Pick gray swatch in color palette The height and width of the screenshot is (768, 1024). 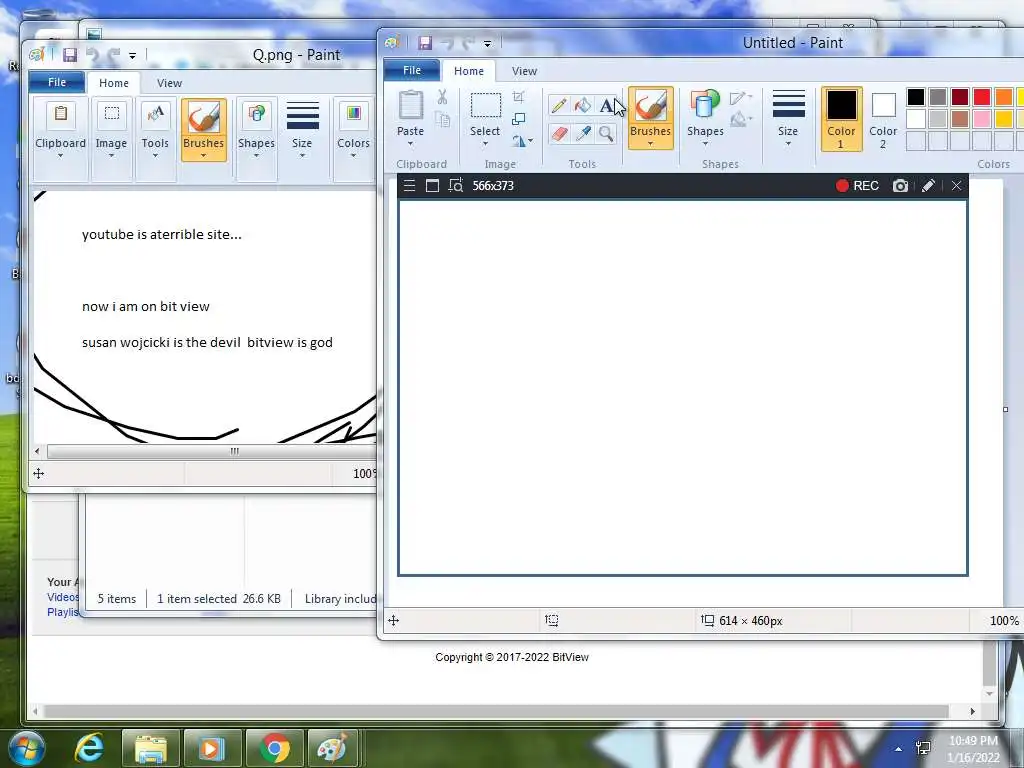938,97
